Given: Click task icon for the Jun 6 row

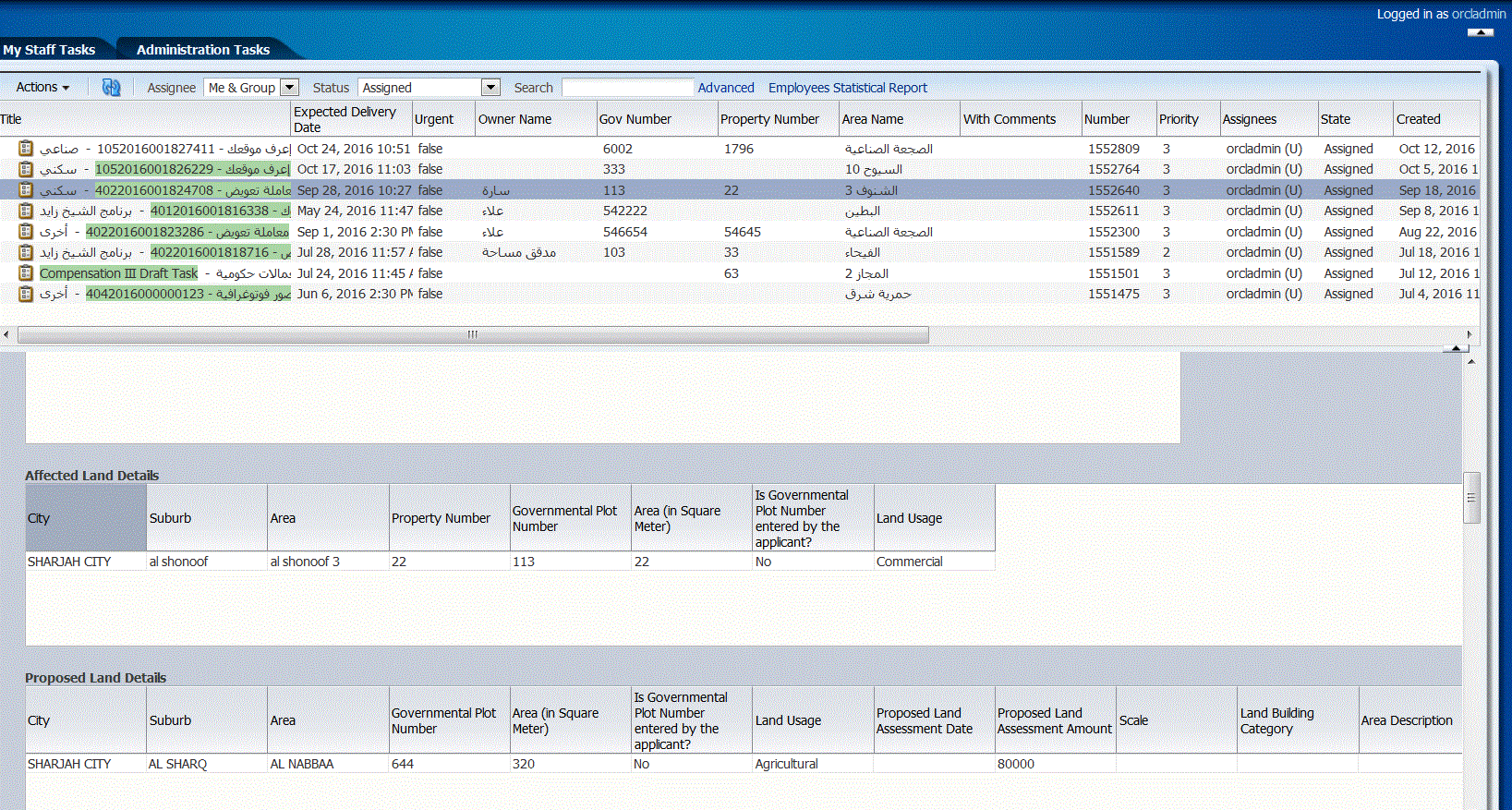Looking at the screenshot, I should click(x=26, y=294).
